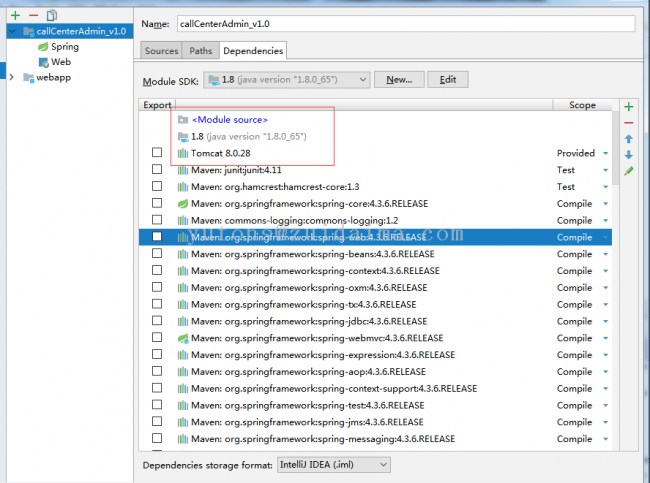Check export box for Tomcat 8.0.28

157,153
